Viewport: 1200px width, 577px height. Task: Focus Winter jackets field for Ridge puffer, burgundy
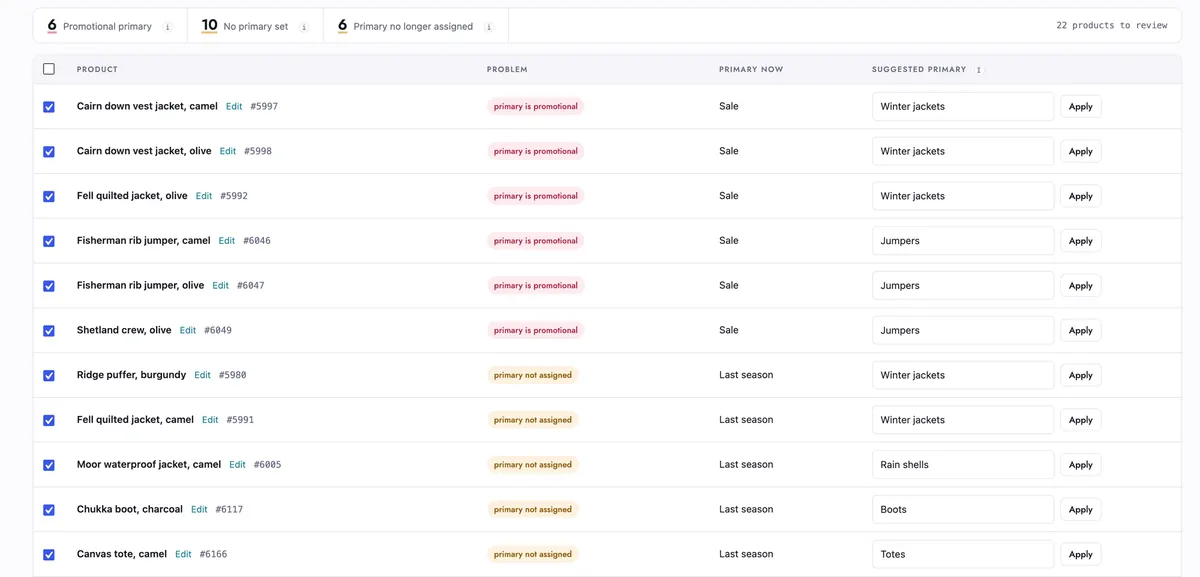tap(963, 375)
